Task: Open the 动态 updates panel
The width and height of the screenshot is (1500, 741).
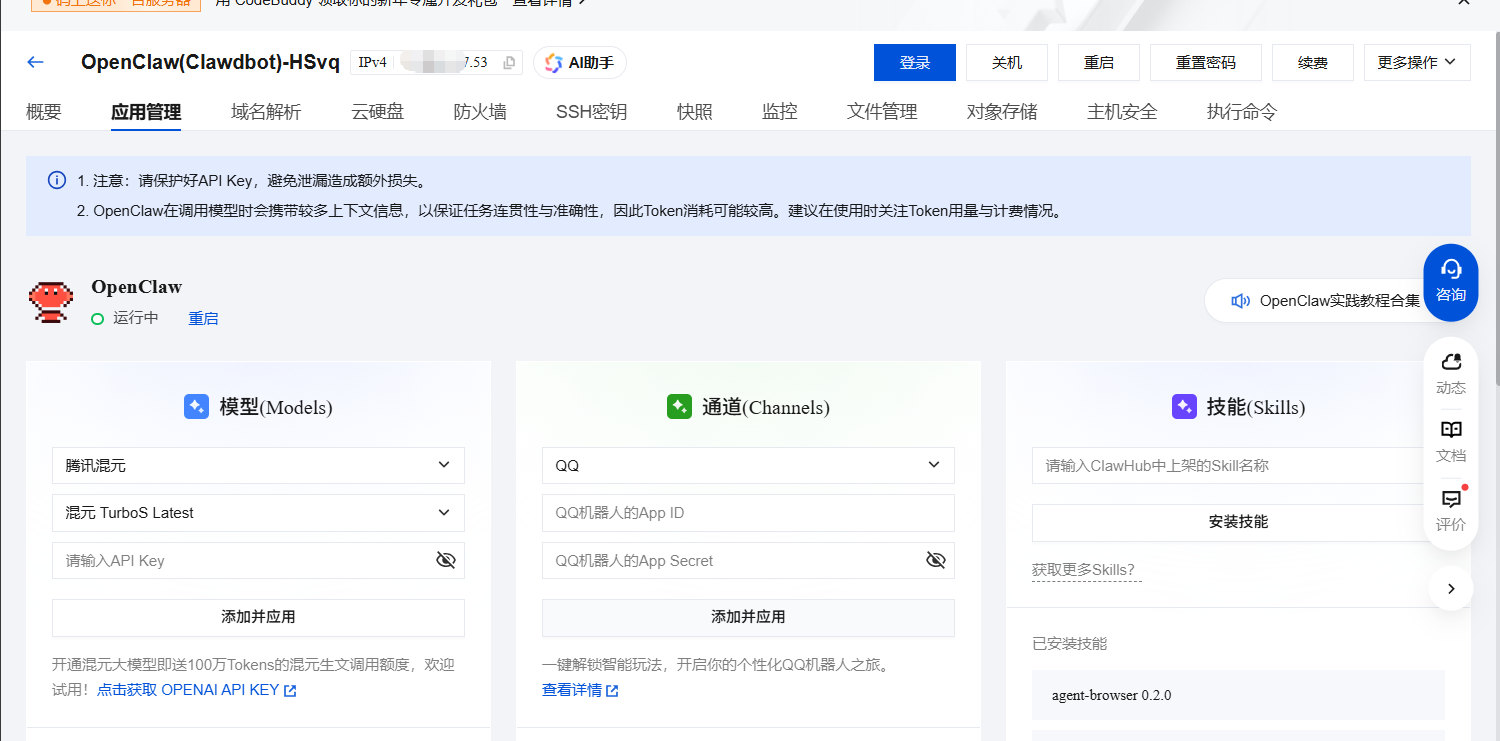Action: [x=1450, y=373]
